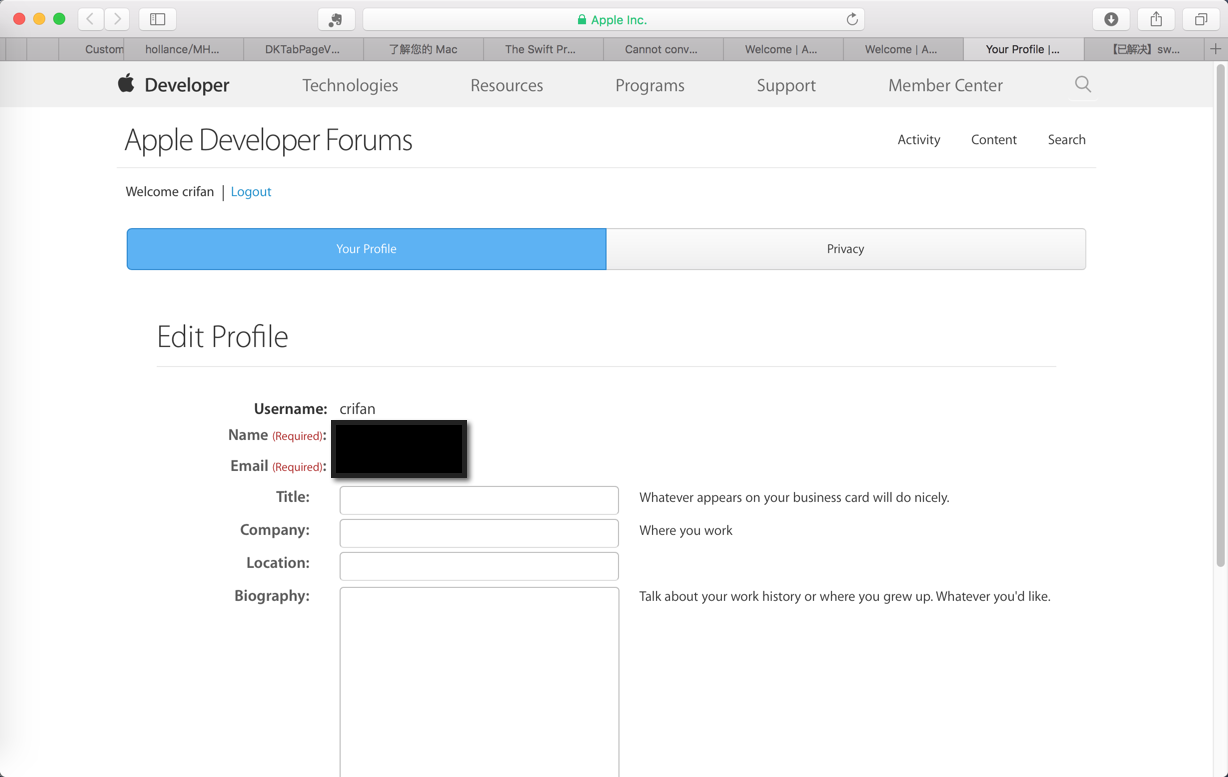Switch to the Privacy page tab

tap(846, 249)
